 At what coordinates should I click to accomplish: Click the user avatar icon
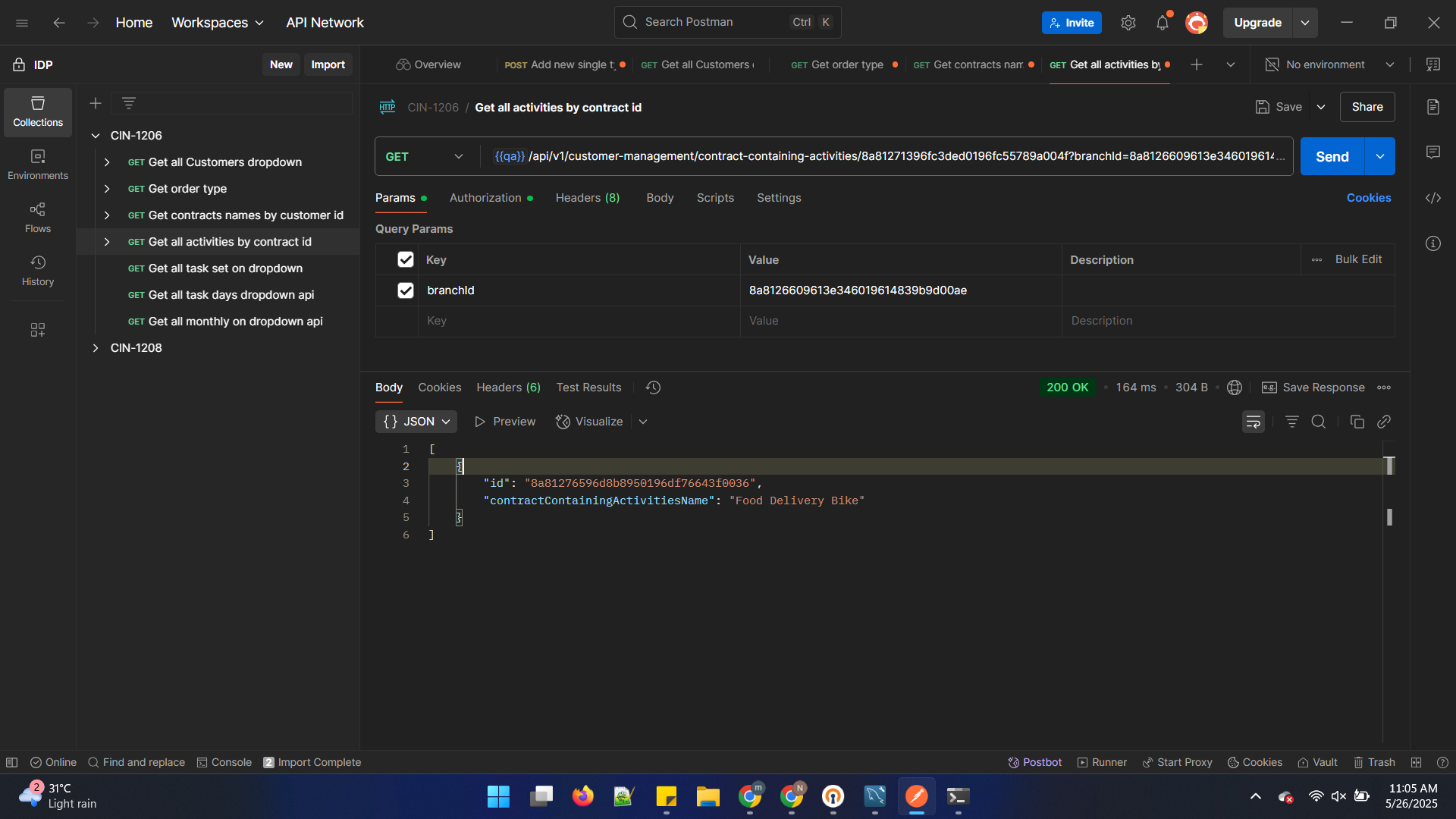[1197, 23]
